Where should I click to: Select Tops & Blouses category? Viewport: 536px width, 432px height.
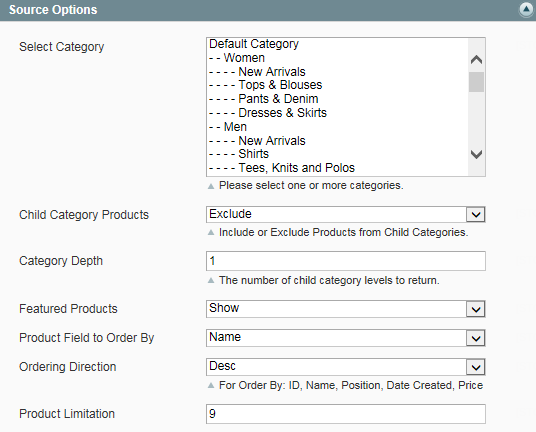click(x=337, y=85)
